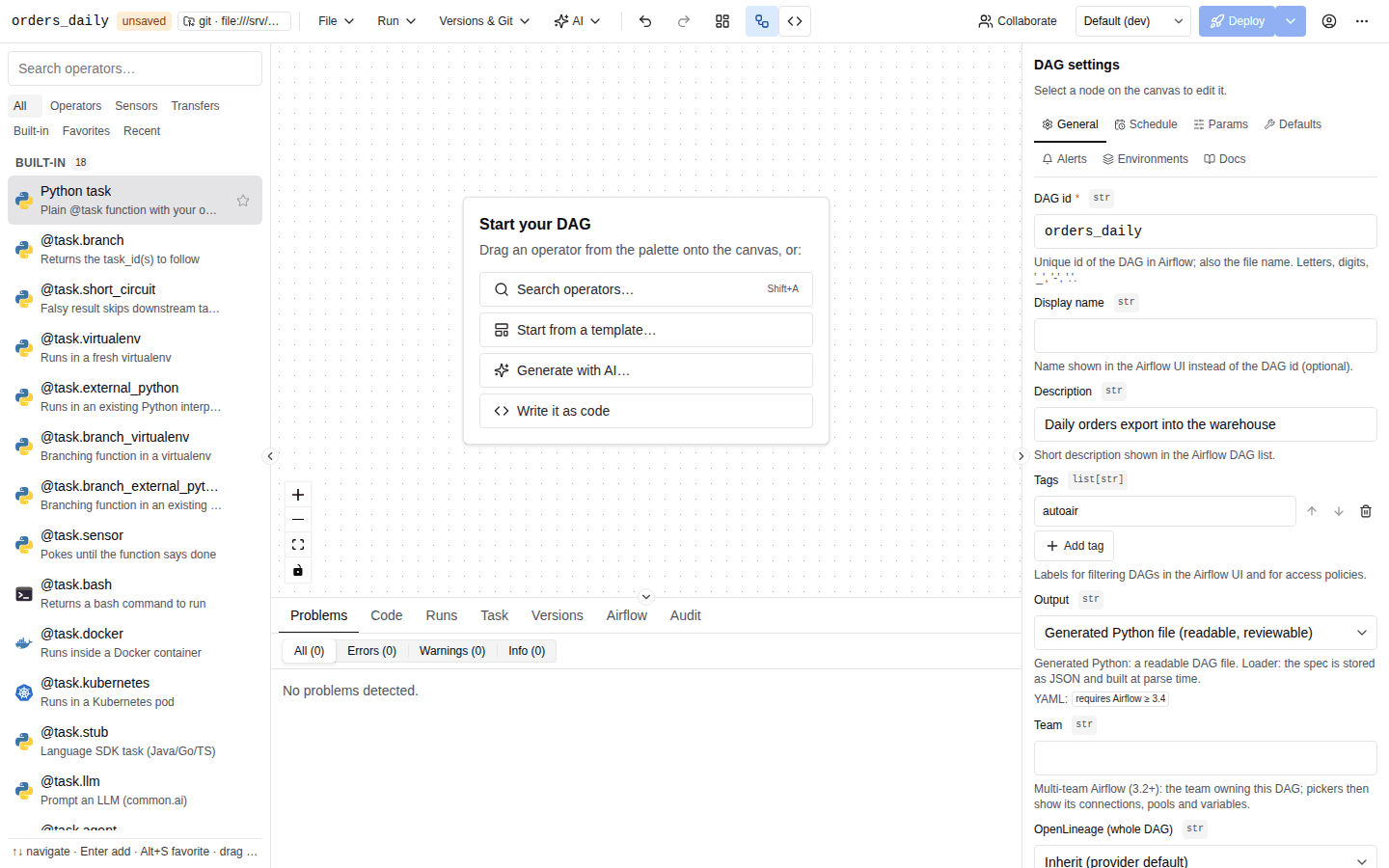This screenshot has width=1389, height=868.
Task: Select the @task.short_circuit operator
Action: pos(135,299)
